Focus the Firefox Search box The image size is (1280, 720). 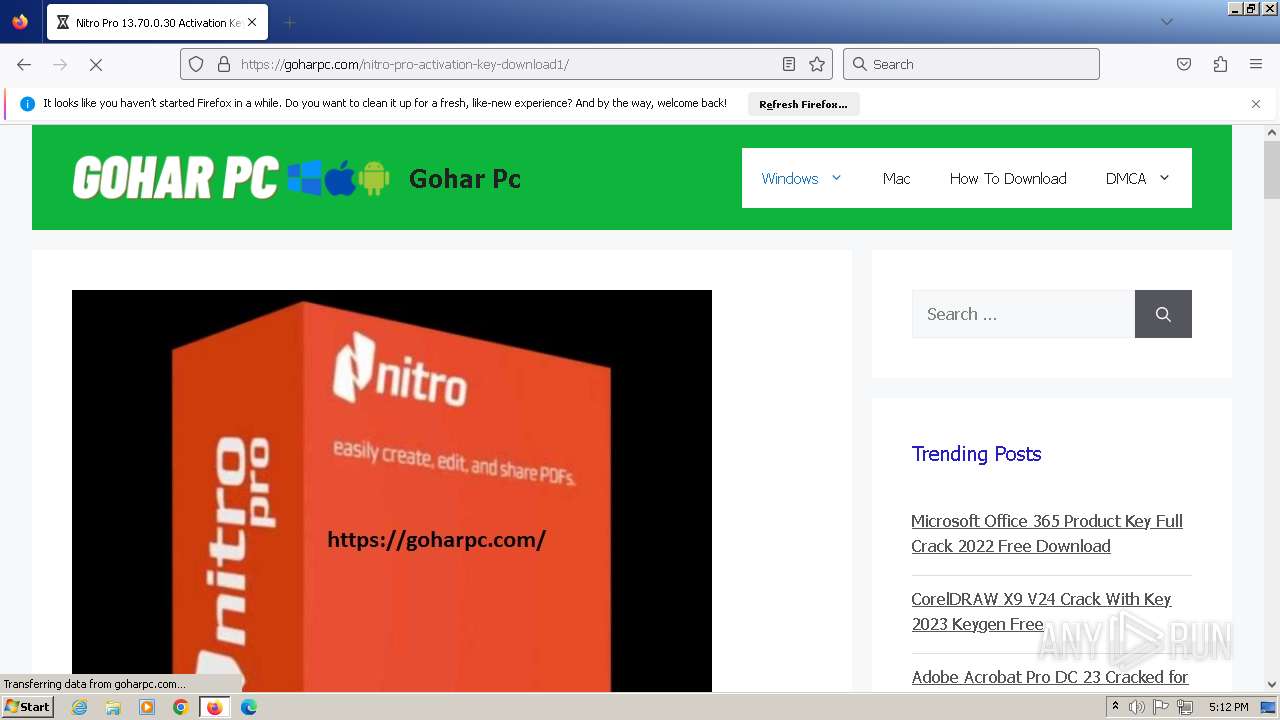(971, 64)
